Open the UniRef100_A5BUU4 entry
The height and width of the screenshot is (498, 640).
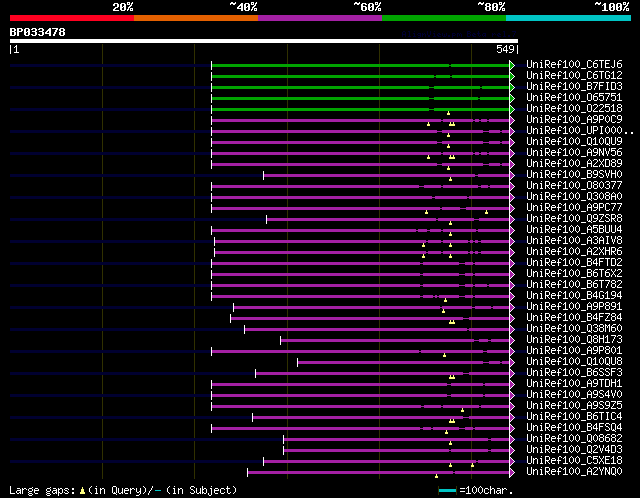(574, 229)
